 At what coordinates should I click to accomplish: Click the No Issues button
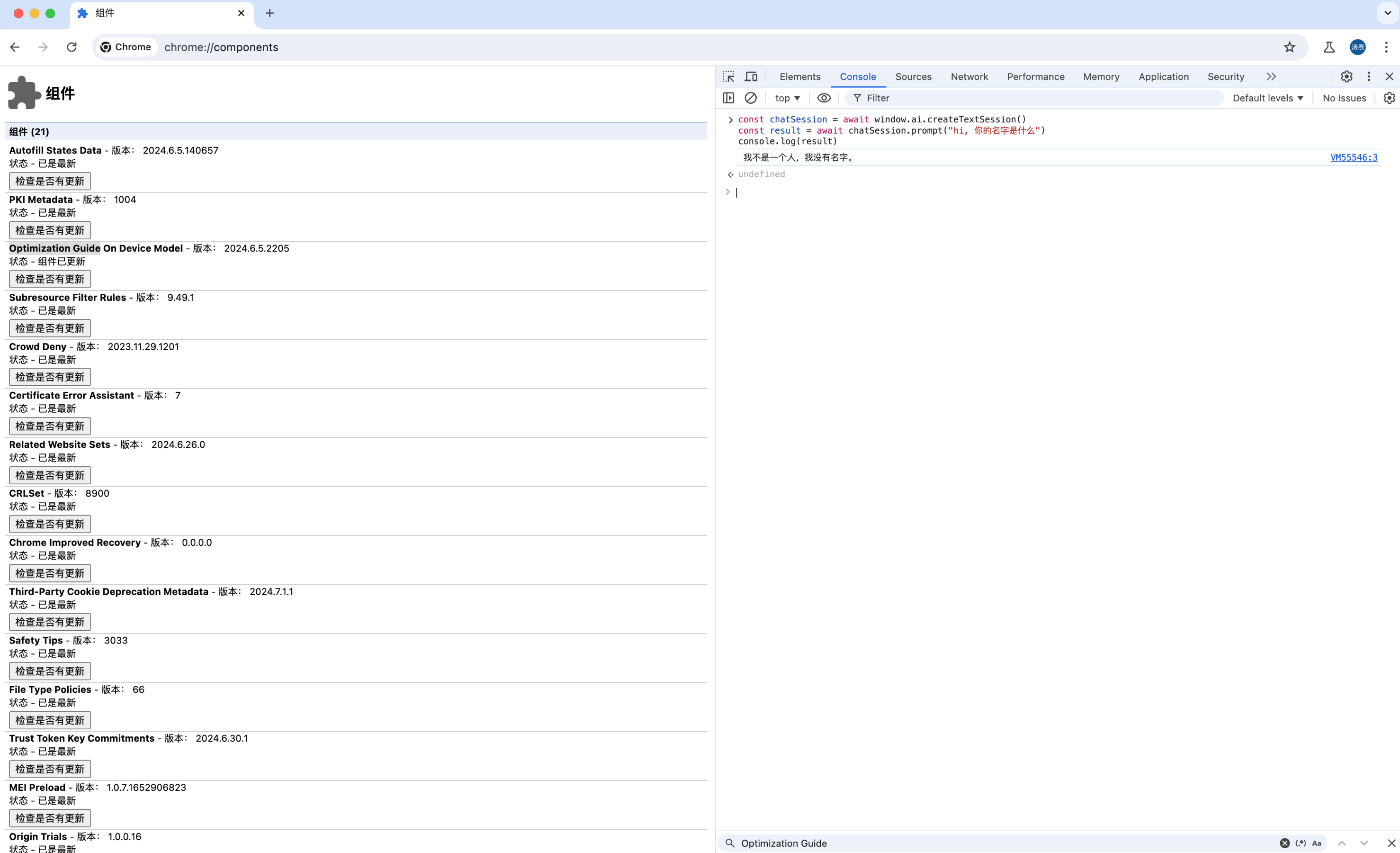tap(1344, 98)
